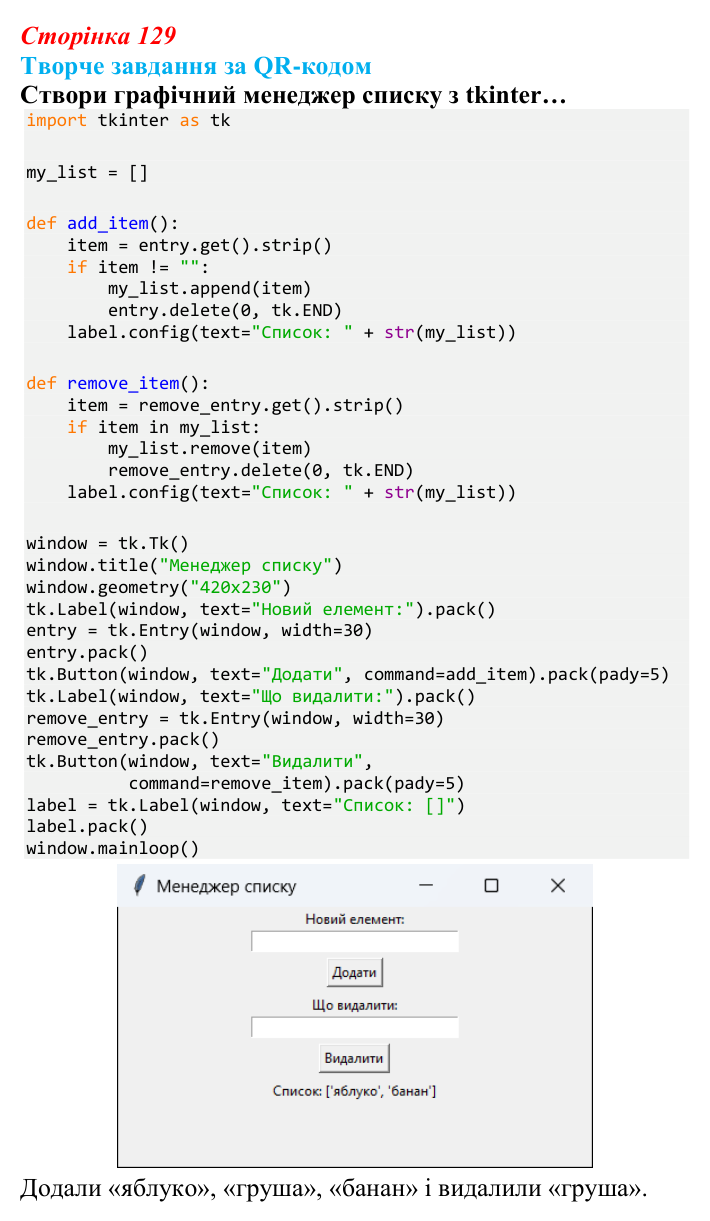This screenshot has width=710, height=1221.
Task: Close the Менеджер списку window
Action: click(558, 886)
